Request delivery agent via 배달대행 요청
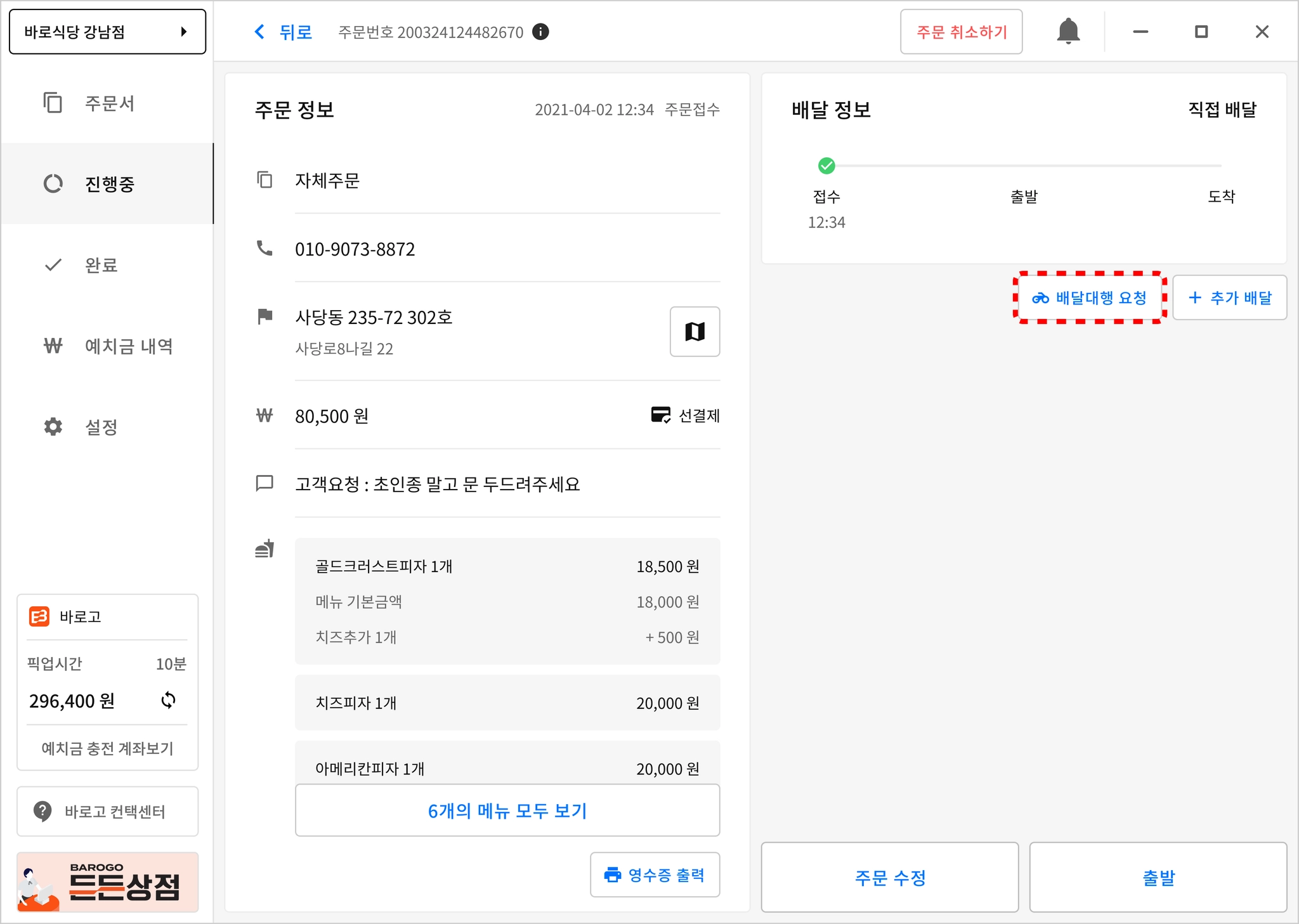The width and height of the screenshot is (1299, 924). coord(1090,298)
